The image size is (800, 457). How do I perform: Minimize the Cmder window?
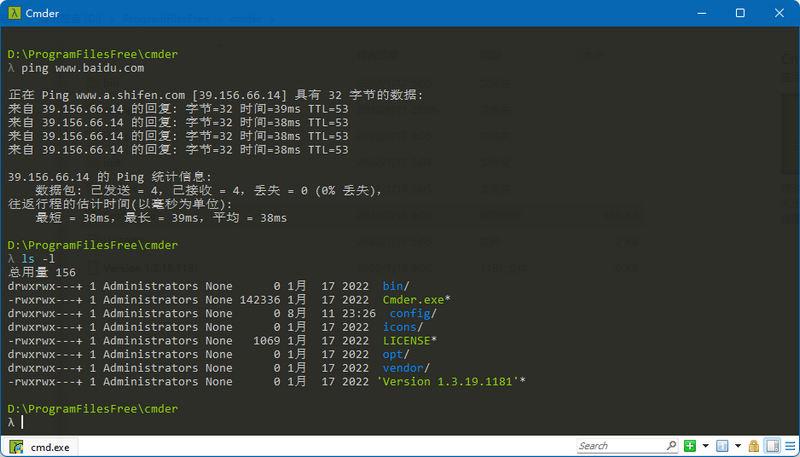(701, 13)
